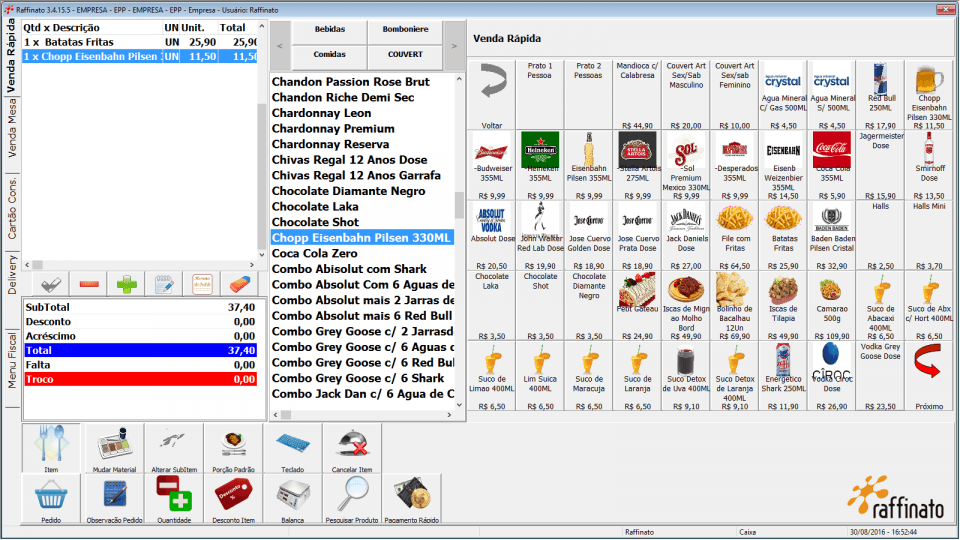This screenshot has width=960, height=540.
Task: Click the eraser icon under order list
Action: pyautogui.click(x=240, y=284)
